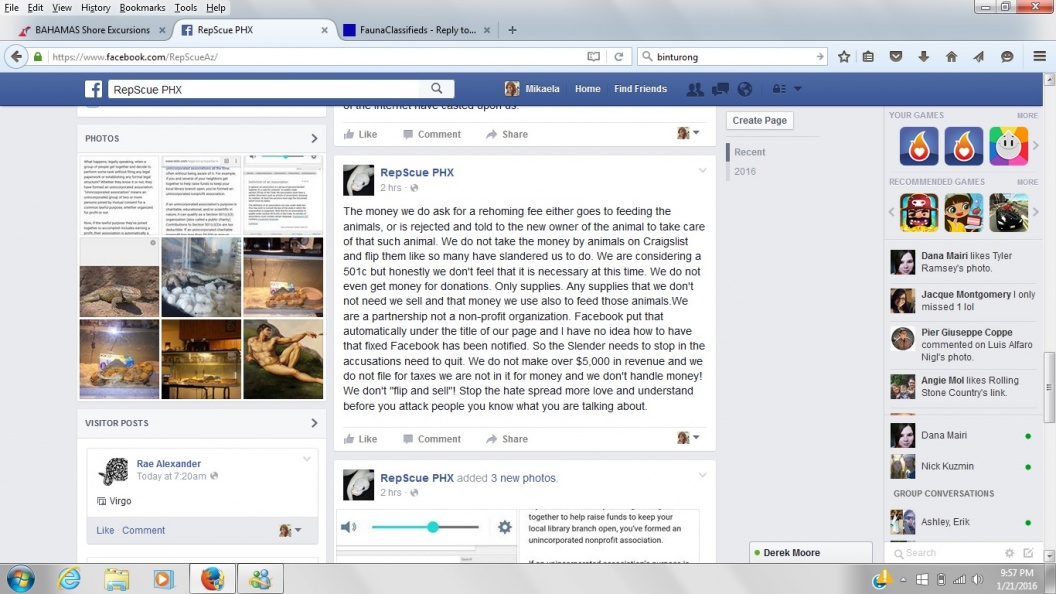Expand the VISITOR POSTS section chevron
Viewport: 1056px width, 594px height.
tap(314, 423)
